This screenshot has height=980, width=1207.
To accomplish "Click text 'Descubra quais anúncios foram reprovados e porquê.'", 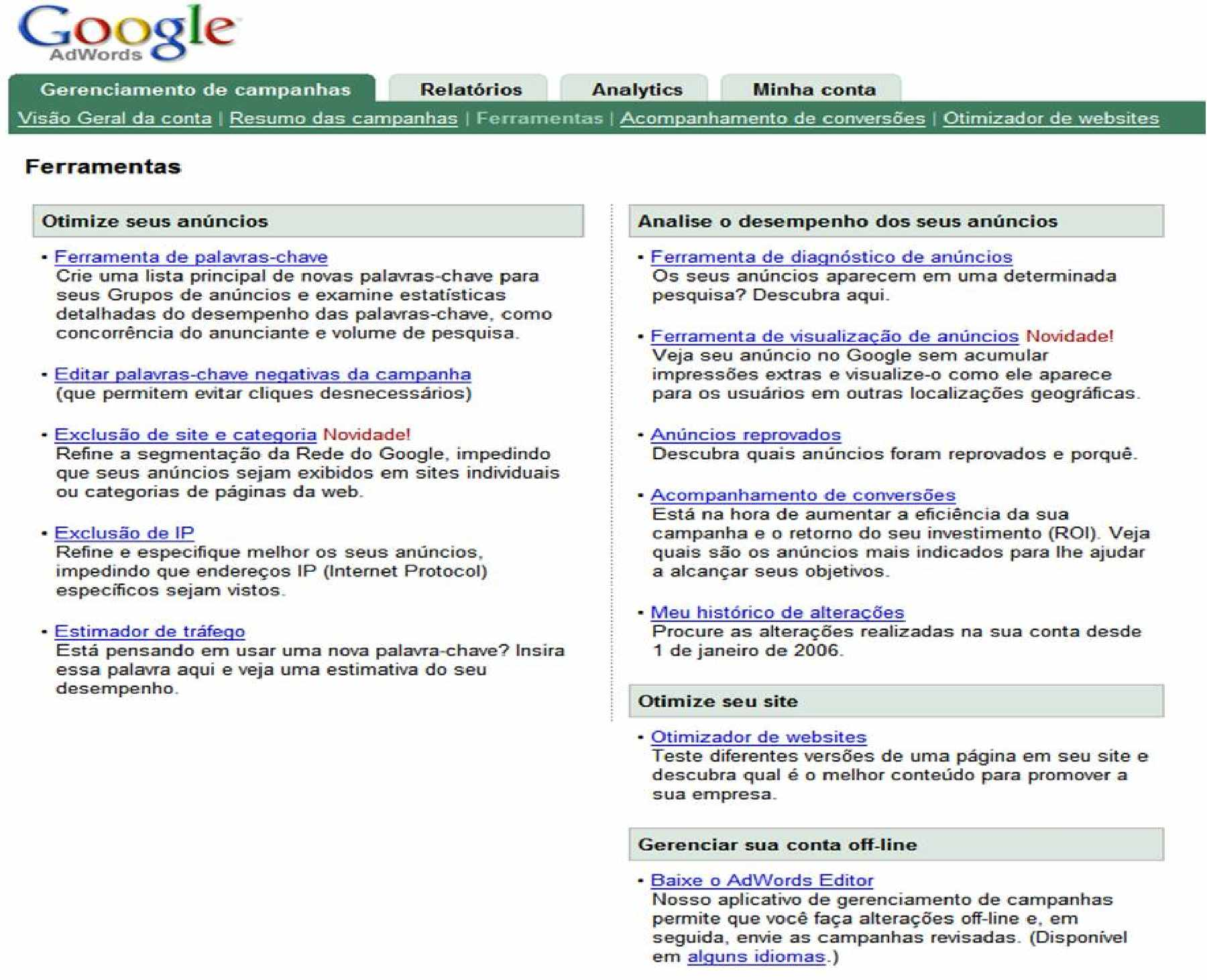I will coord(895,454).
